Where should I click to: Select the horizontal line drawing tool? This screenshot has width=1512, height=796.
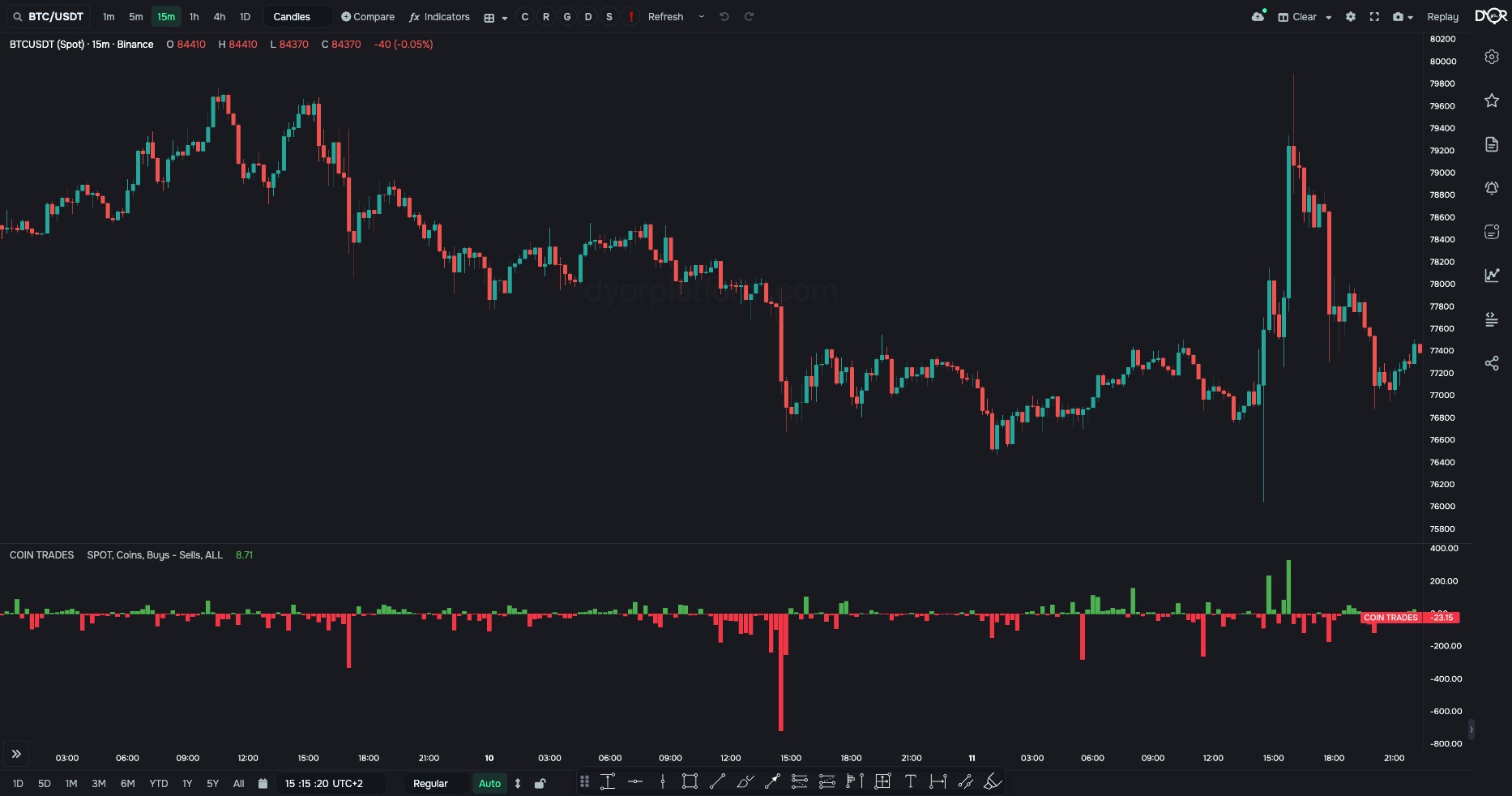[635, 781]
